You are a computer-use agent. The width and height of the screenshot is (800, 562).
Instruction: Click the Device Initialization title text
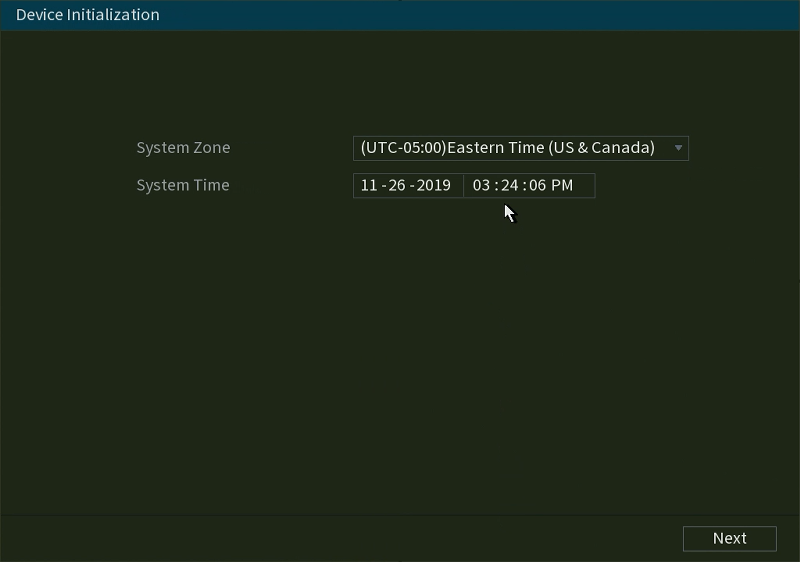(x=88, y=15)
